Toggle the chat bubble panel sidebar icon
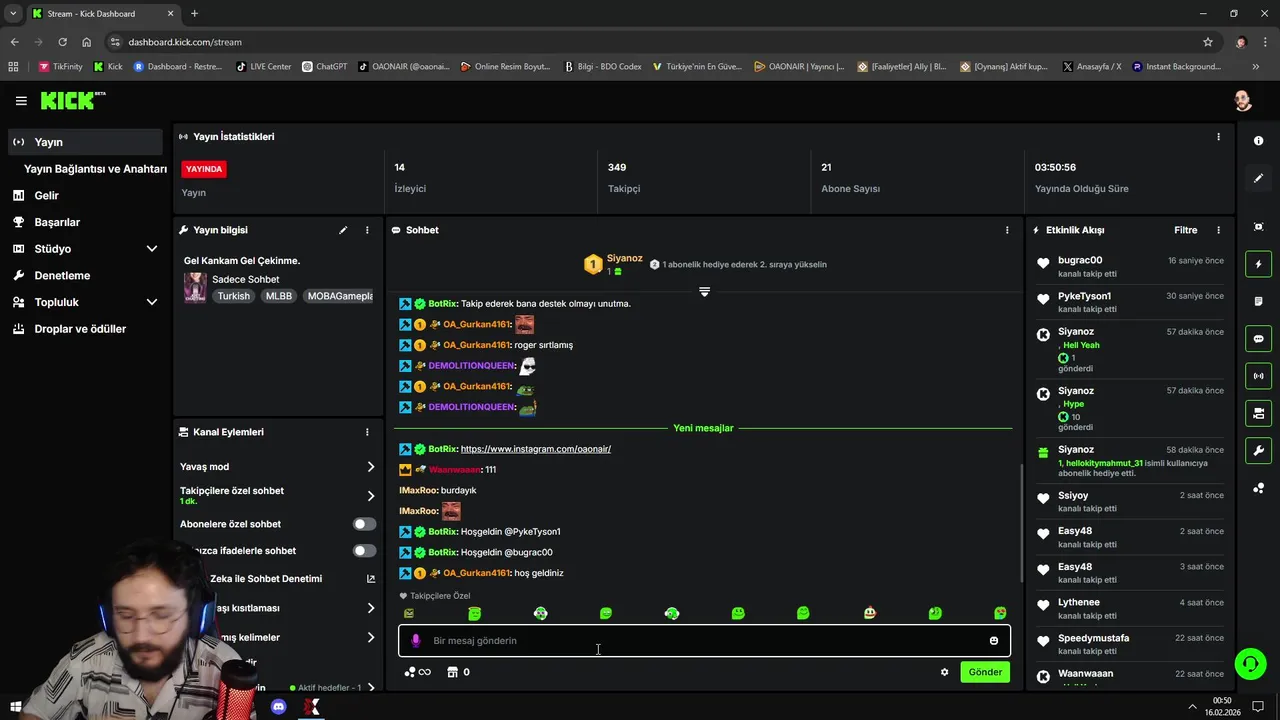The height and width of the screenshot is (720, 1280). (1258, 338)
